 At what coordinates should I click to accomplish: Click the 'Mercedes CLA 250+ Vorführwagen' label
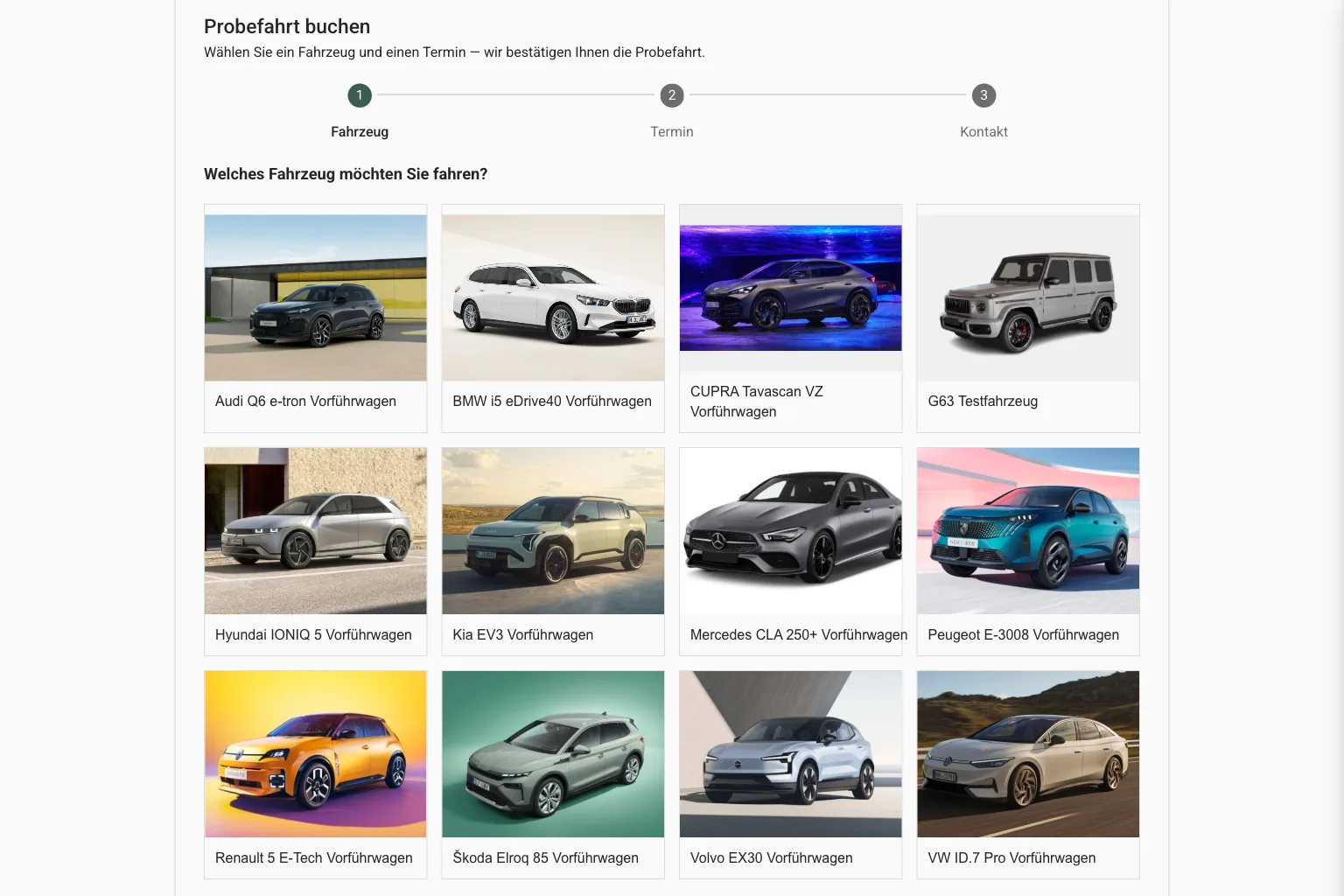[799, 635]
